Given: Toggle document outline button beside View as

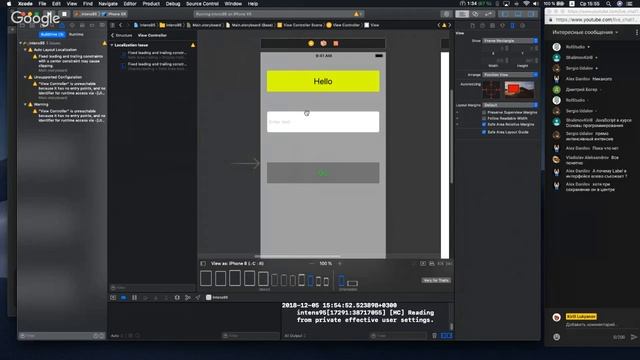Looking at the screenshot, I should 203,264.
